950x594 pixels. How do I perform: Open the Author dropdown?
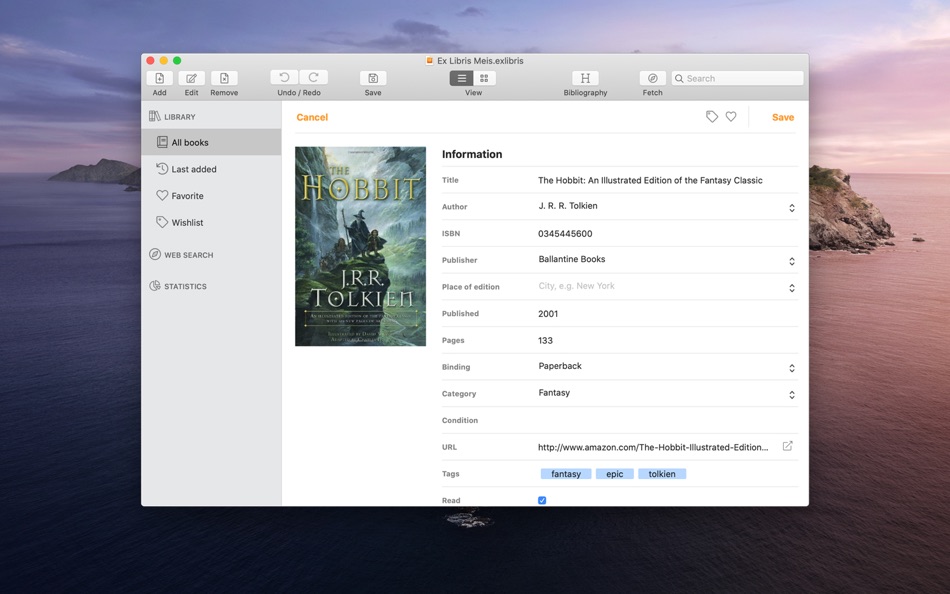coord(790,207)
